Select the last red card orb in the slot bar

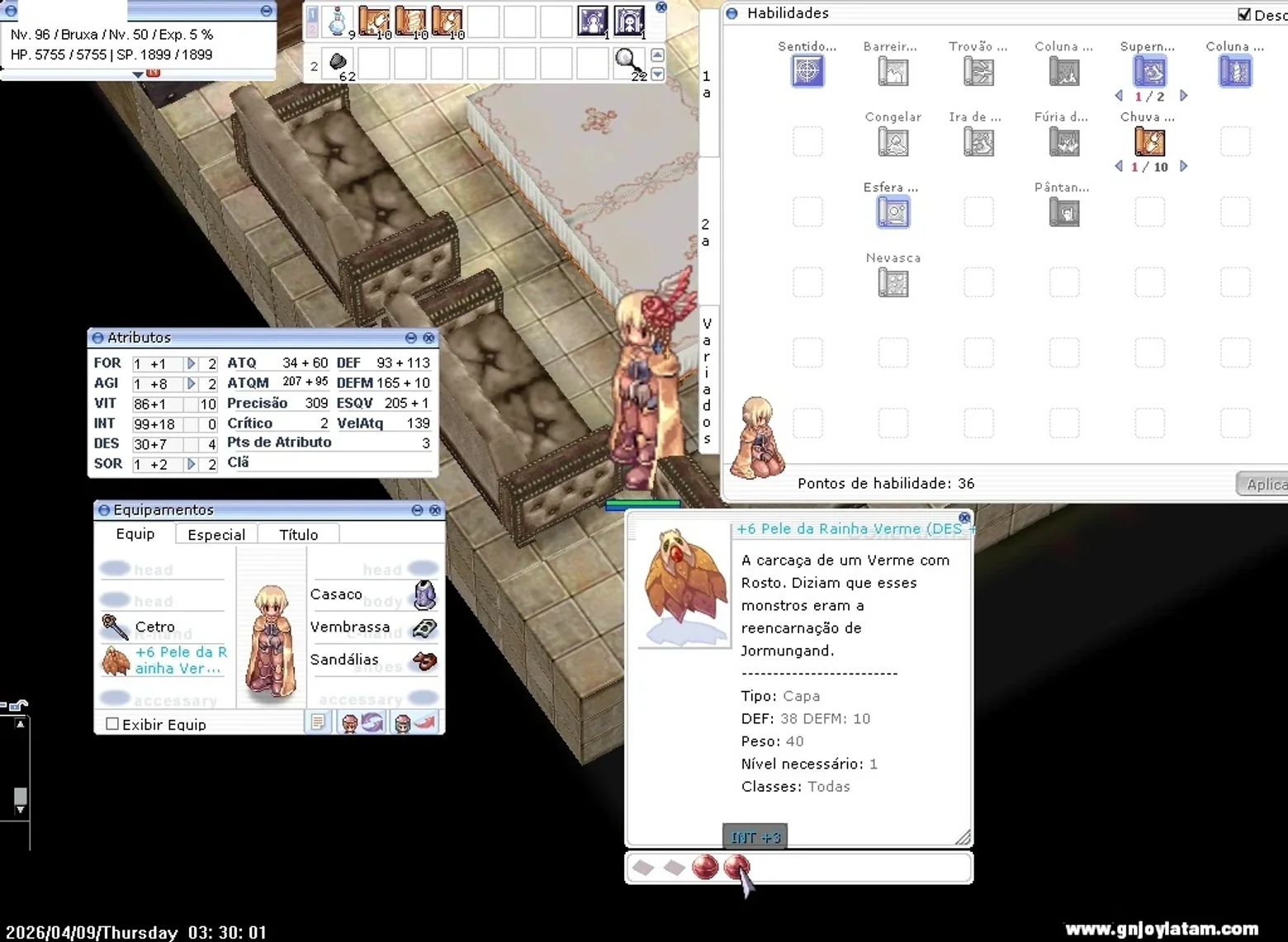tap(736, 867)
